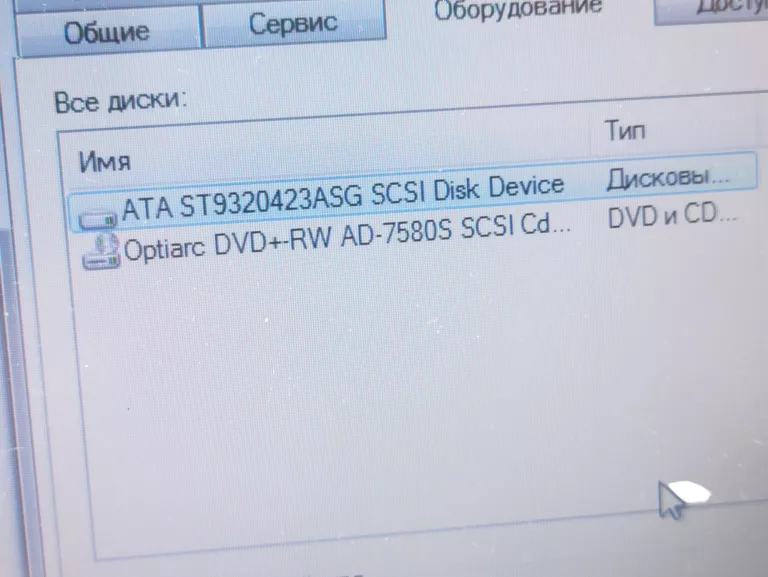Click the SCSI Disk Device text in first row
This screenshot has height=577, width=768.
[x=467, y=190]
